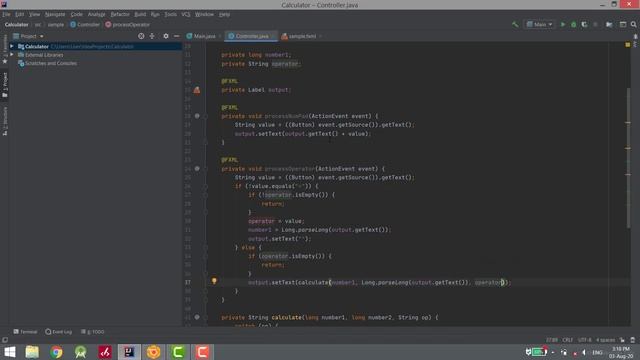Click gutter icon beside processOperator method

point(197,169)
